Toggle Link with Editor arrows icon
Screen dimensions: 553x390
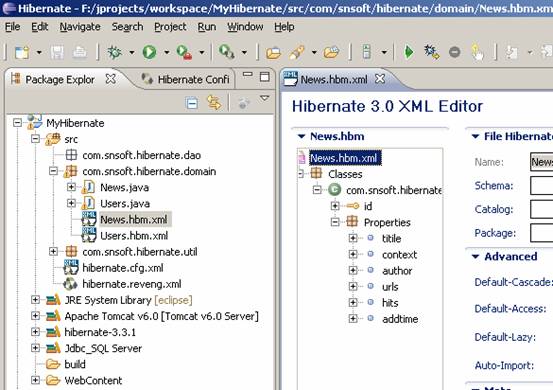[x=214, y=103]
